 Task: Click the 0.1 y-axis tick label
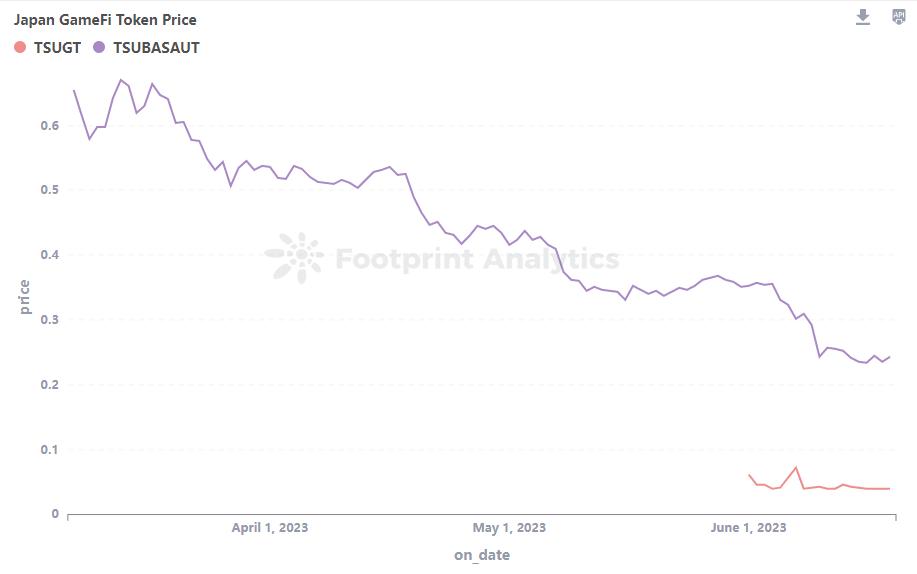pyautogui.click(x=49, y=450)
